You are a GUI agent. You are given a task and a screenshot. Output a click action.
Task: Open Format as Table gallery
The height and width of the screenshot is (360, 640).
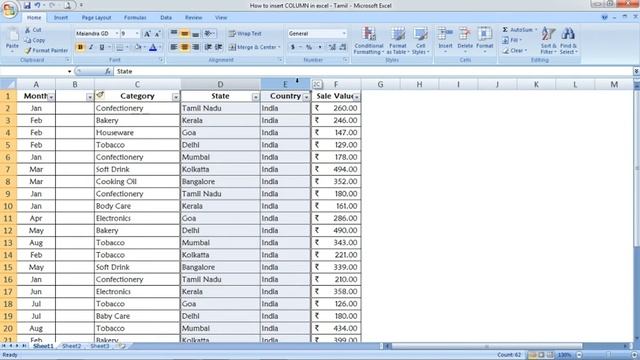point(398,40)
